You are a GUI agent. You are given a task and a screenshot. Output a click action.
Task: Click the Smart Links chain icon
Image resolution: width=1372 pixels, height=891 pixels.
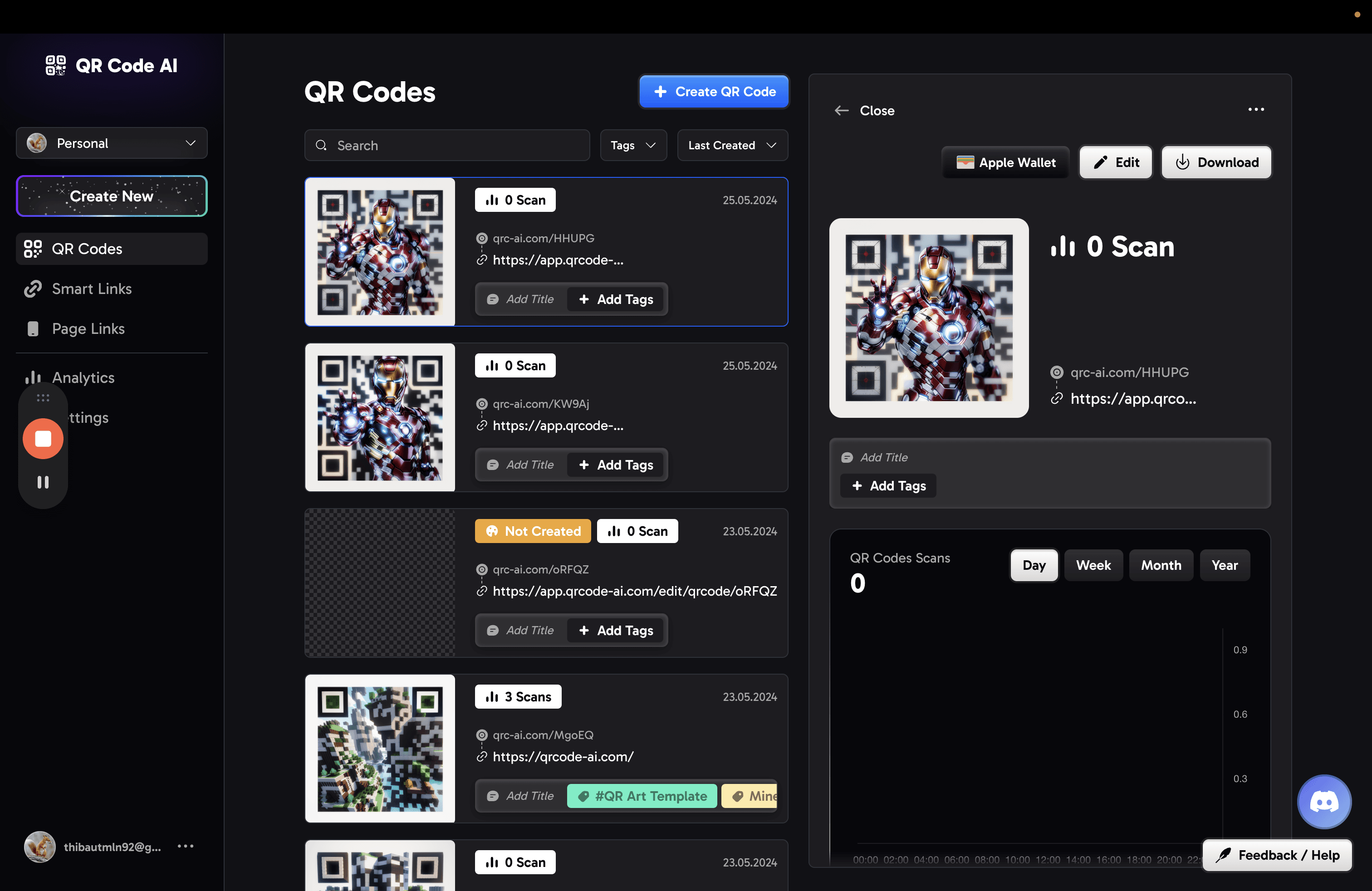tap(33, 288)
